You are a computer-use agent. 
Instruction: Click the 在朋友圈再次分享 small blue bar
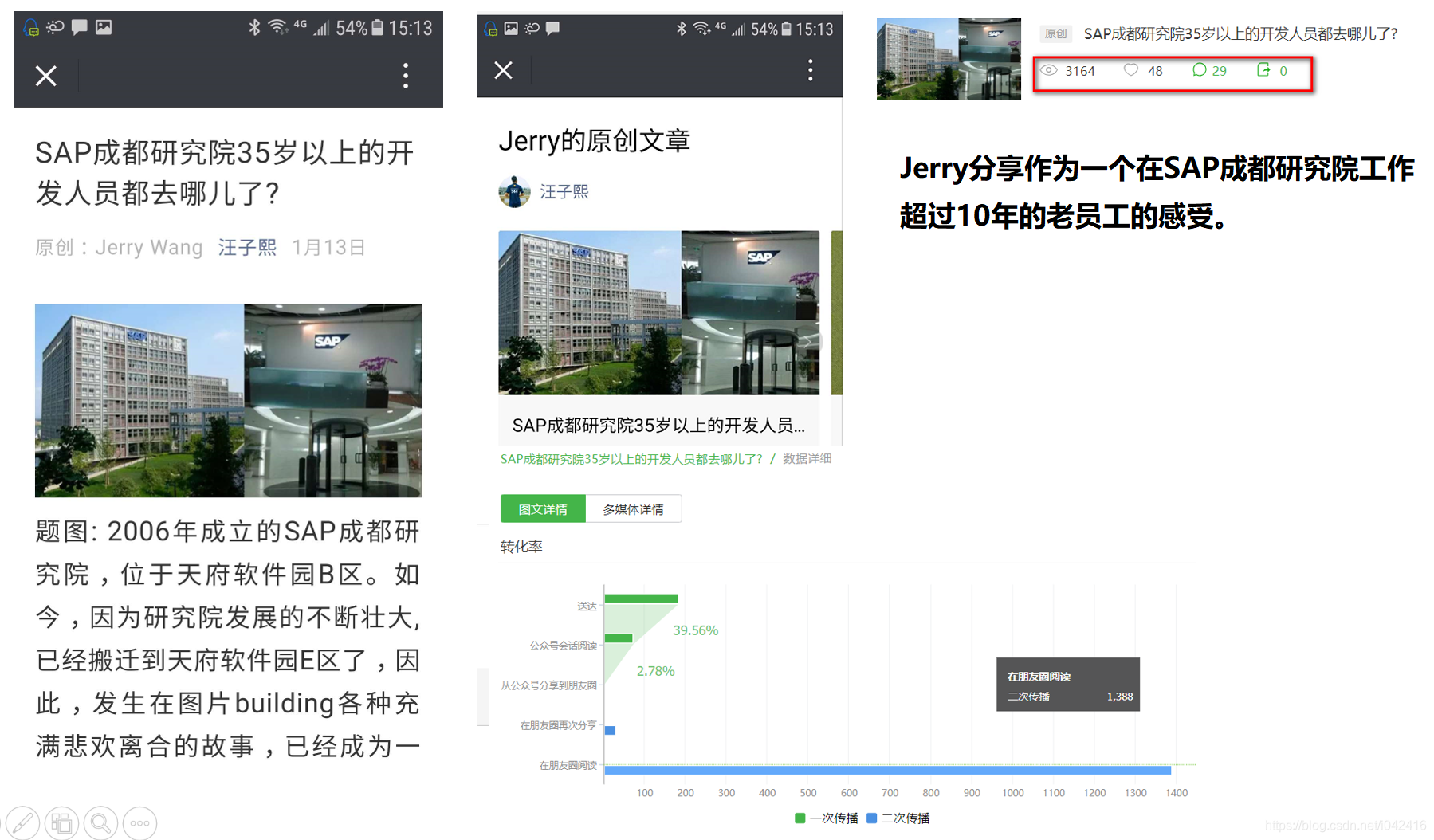click(x=610, y=730)
